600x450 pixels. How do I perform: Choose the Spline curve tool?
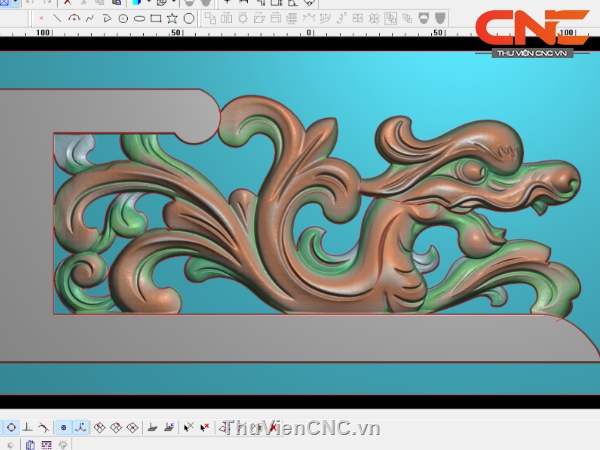[90, 18]
